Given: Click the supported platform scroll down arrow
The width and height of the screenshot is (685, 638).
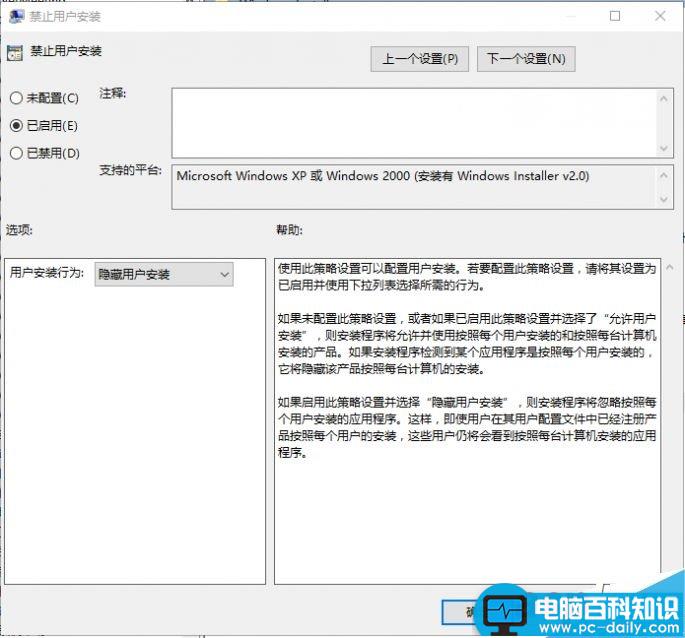Looking at the screenshot, I should tap(664, 199).
